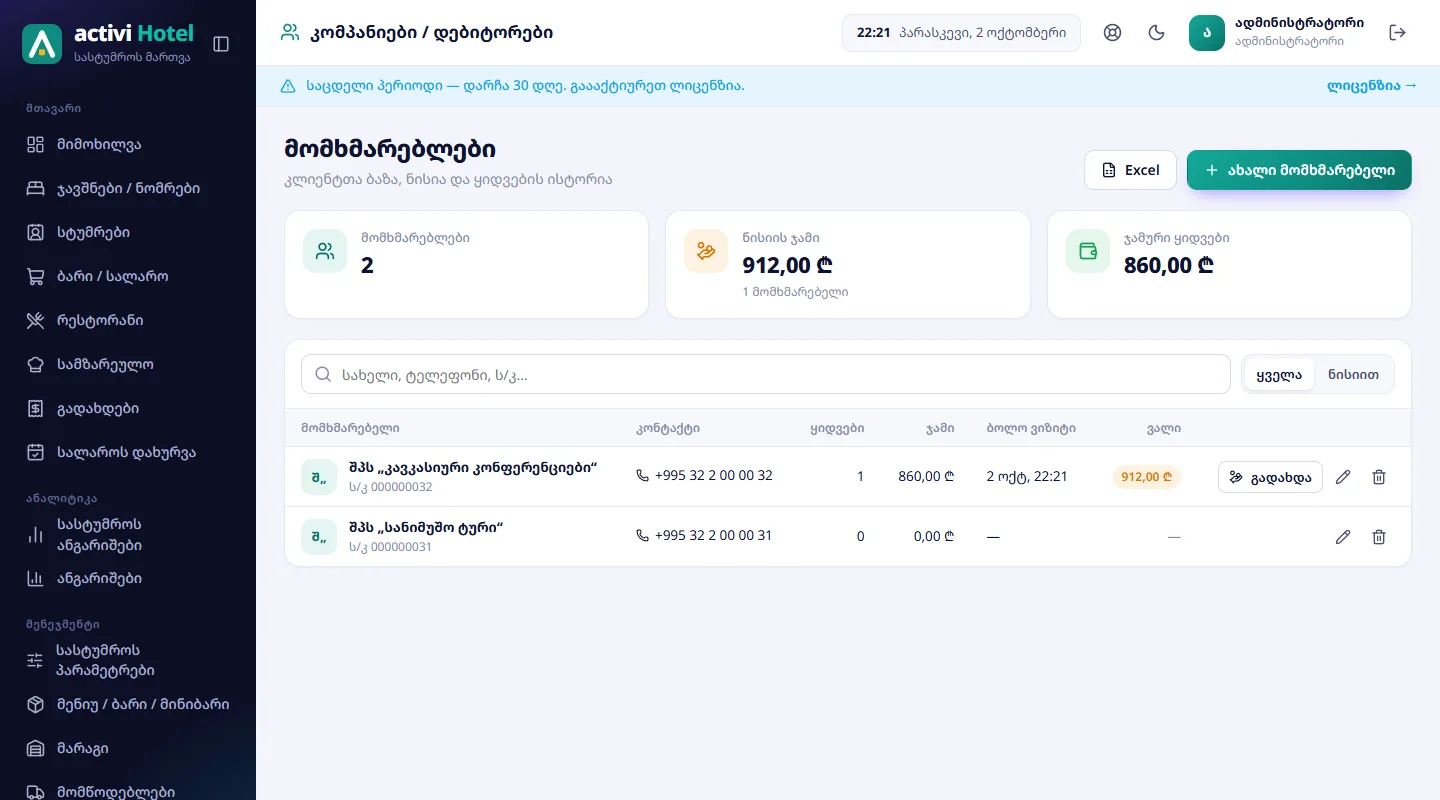The height and width of the screenshot is (800, 1440).
Task: Export the customer list to Excel
Action: (x=1130, y=170)
